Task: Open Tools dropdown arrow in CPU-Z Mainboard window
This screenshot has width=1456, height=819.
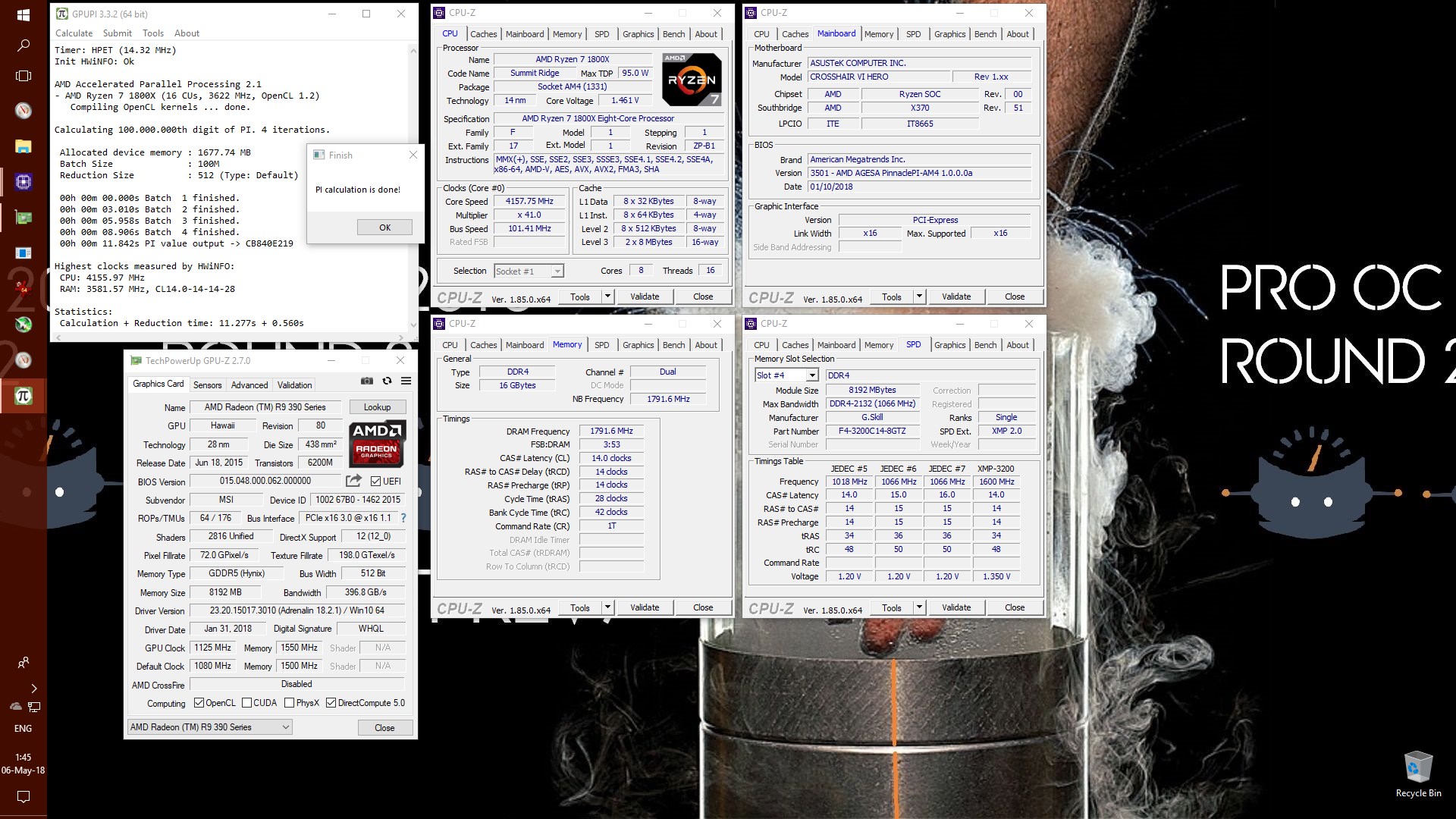Action: point(919,297)
